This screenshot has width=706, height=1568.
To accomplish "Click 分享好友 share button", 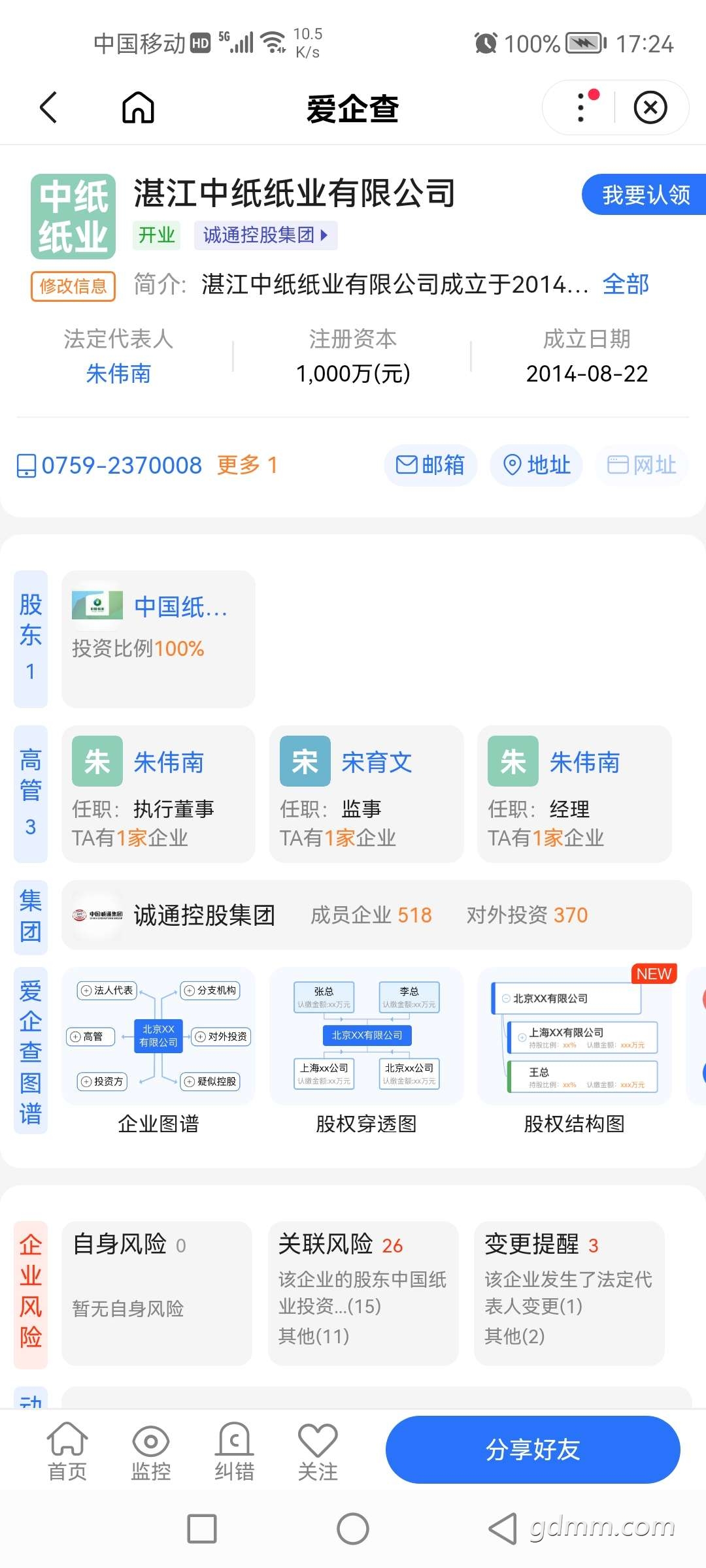I will coord(533,1450).
